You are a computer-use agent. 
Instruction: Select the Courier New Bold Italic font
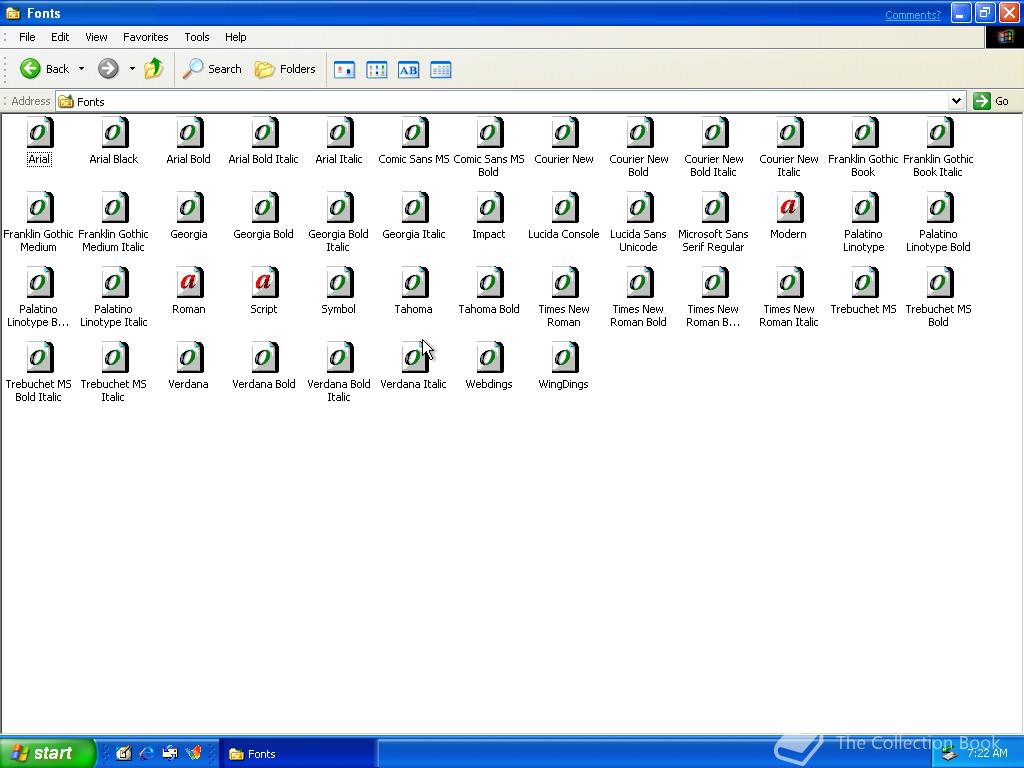pyautogui.click(x=714, y=133)
